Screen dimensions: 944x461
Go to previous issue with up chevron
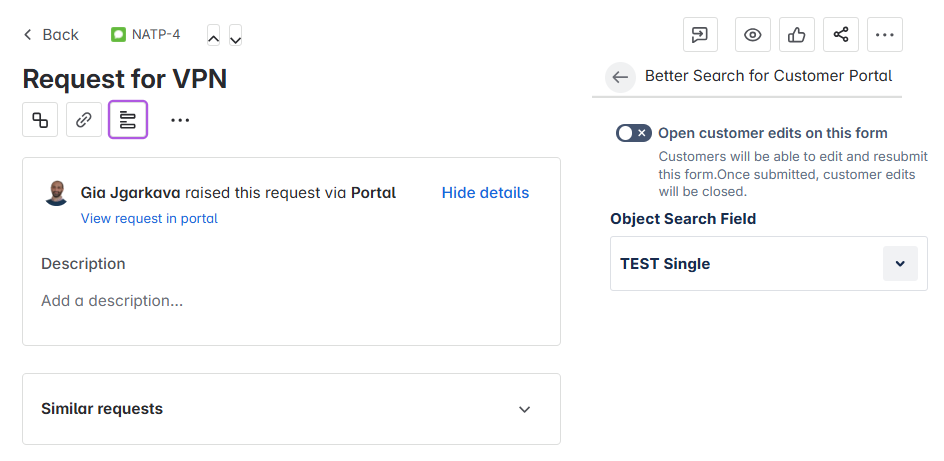point(213,36)
